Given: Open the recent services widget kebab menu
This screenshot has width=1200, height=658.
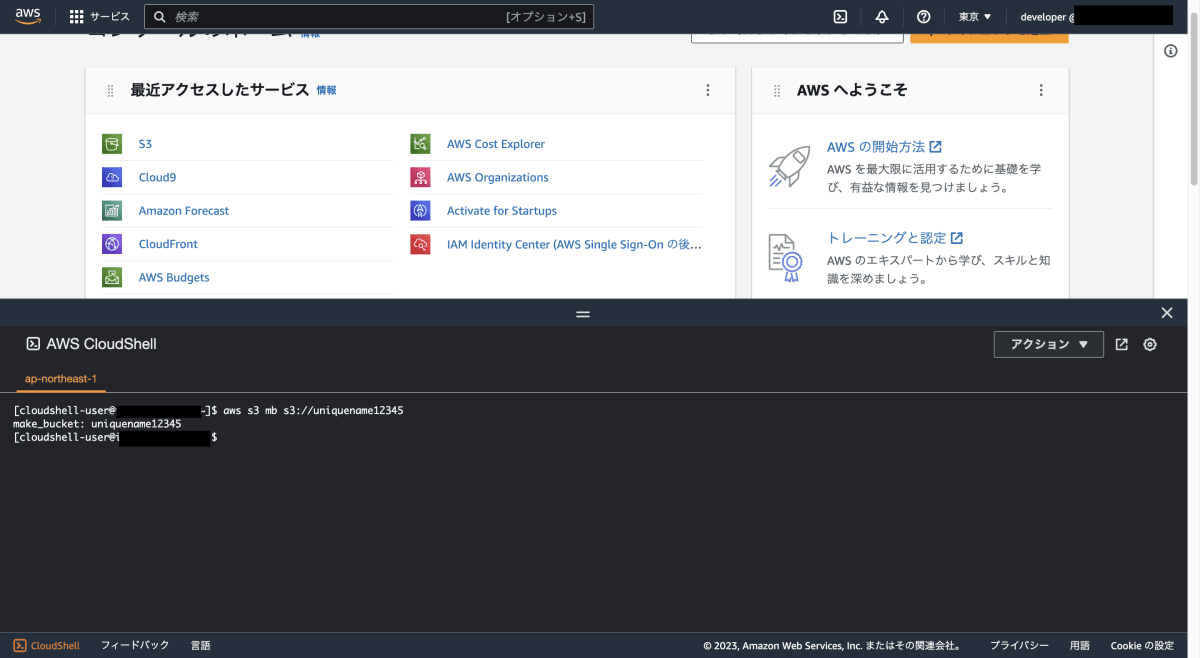Looking at the screenshot, I should [x=708, y=90].
